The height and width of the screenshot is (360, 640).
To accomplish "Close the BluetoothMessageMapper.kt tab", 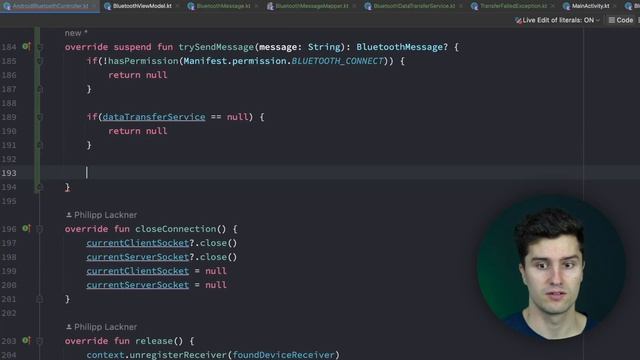I will click(354, 6).
